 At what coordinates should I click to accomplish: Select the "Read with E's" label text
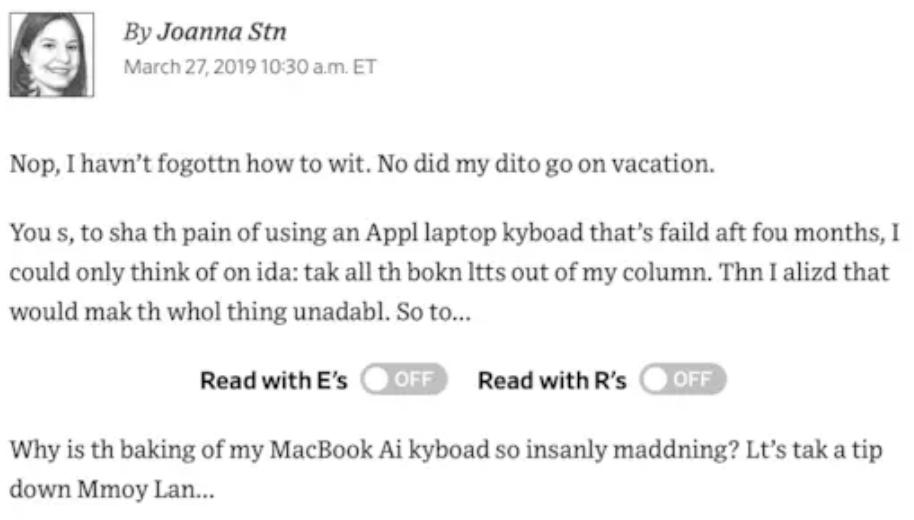274,381
